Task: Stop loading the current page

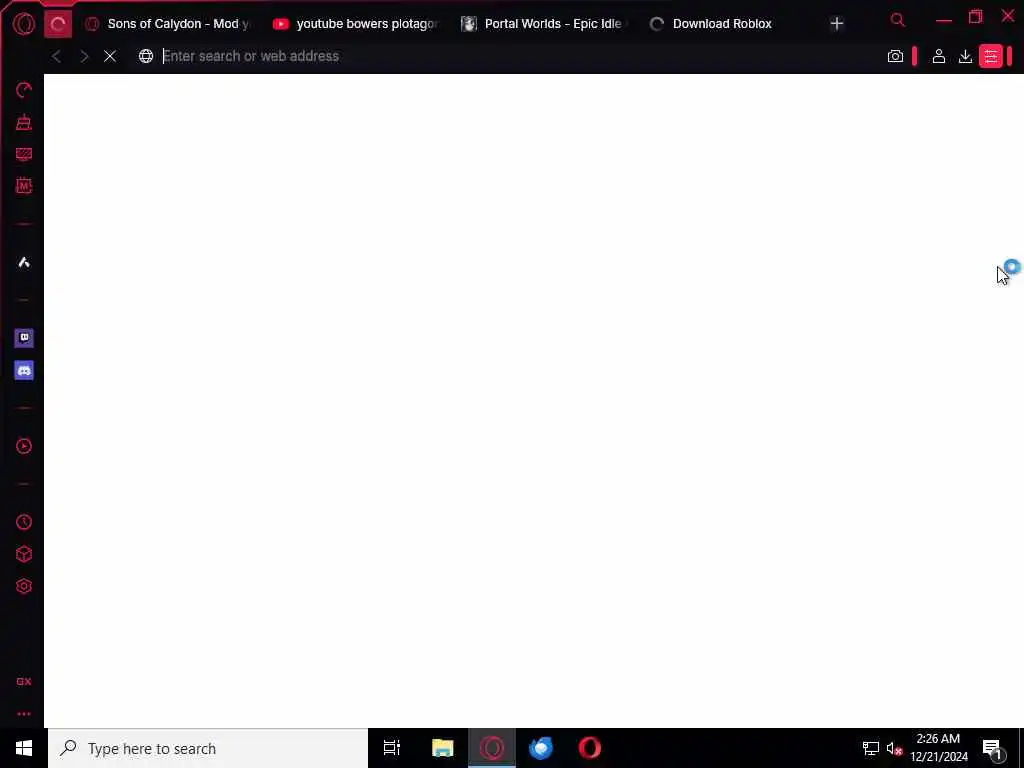Action: pyautogui.click(x=110, y=56)
